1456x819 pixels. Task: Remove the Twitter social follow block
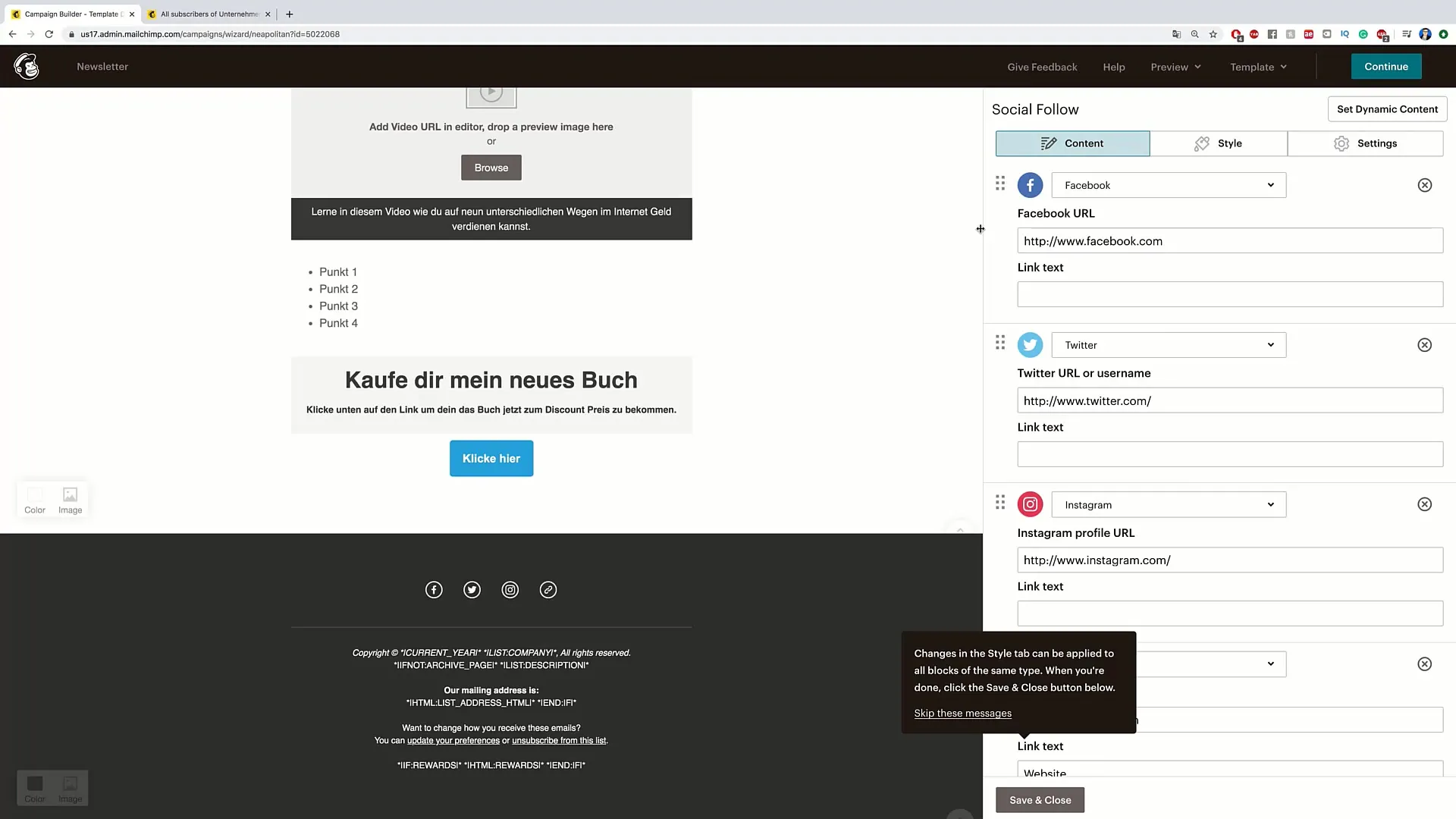[x=1425, y=344]
